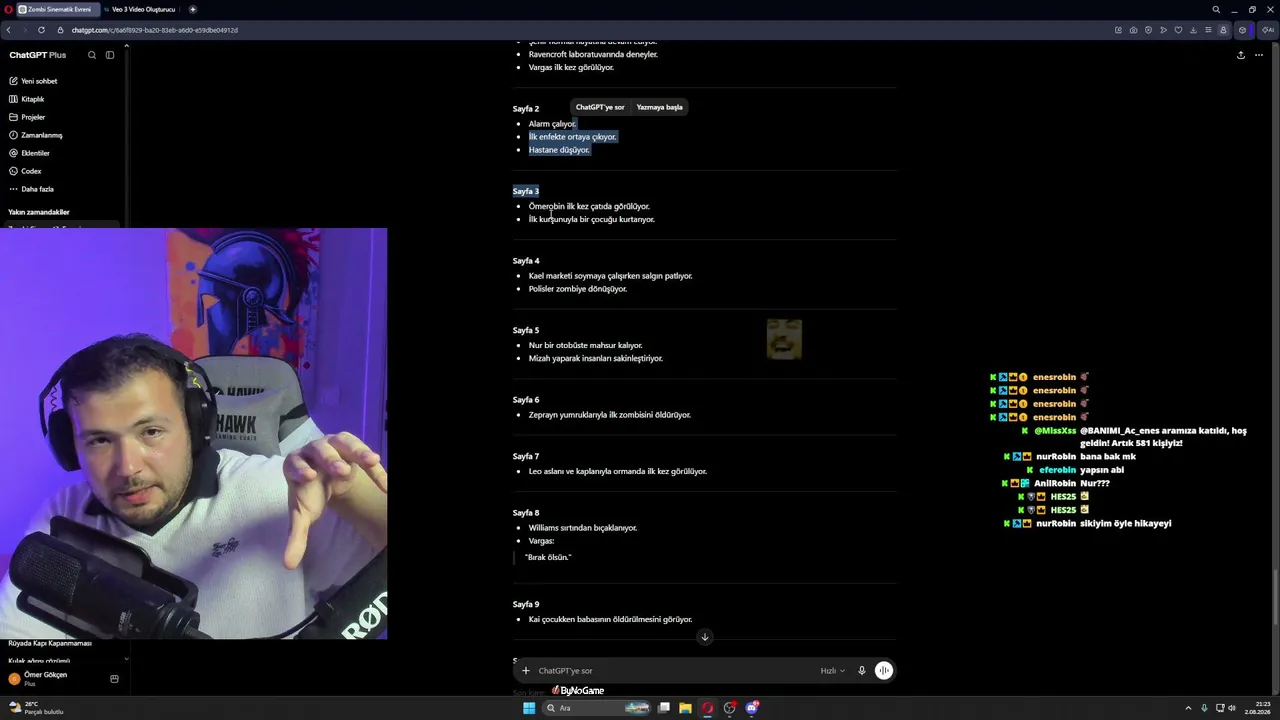1280x720 pixels.
Task: Switch to the Zombi Sinematik Evreni tab
Action: [x=56, y=9]
